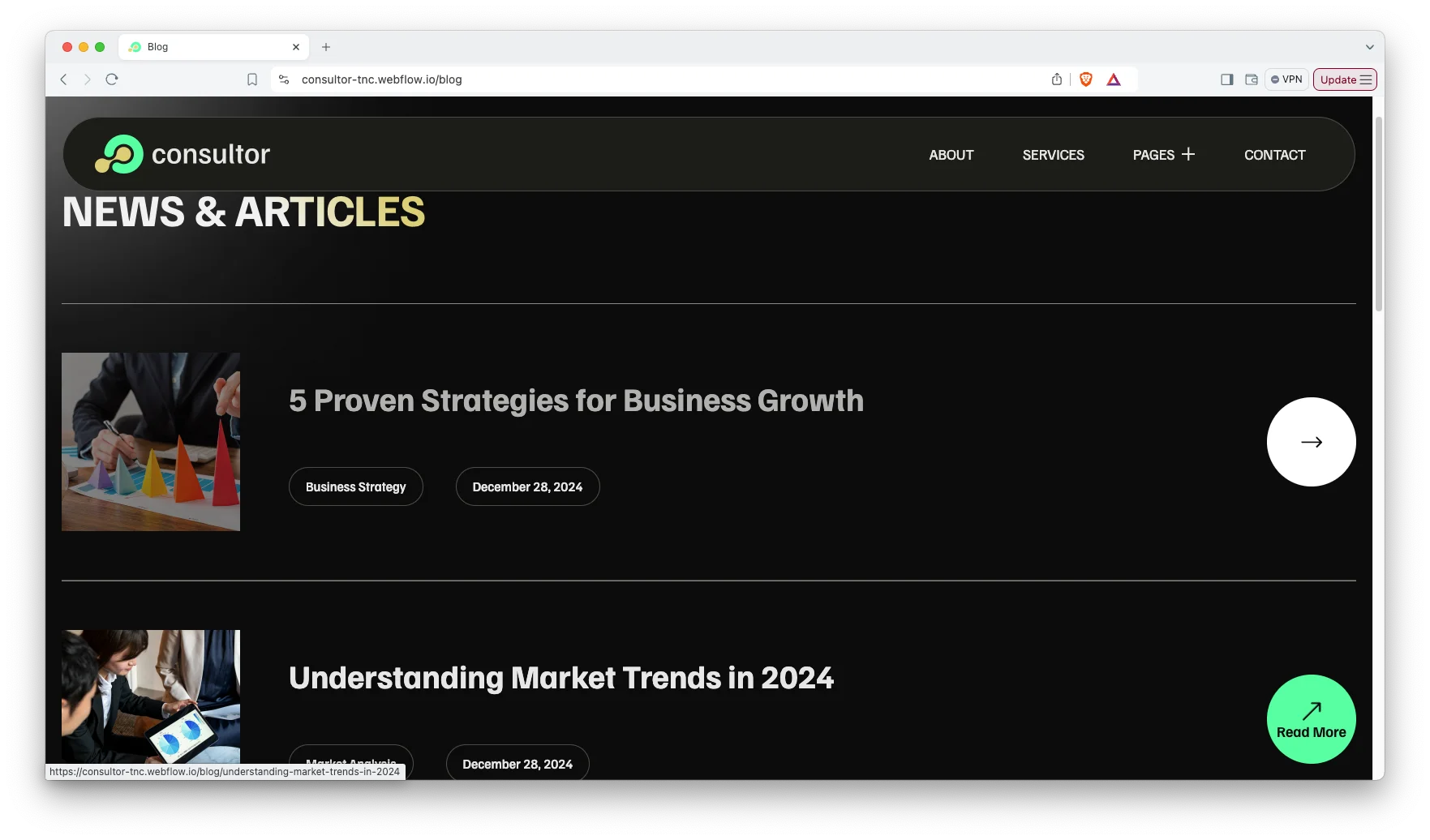Open the Update browser menu

pyautogui.click(x=1345, y=79)
